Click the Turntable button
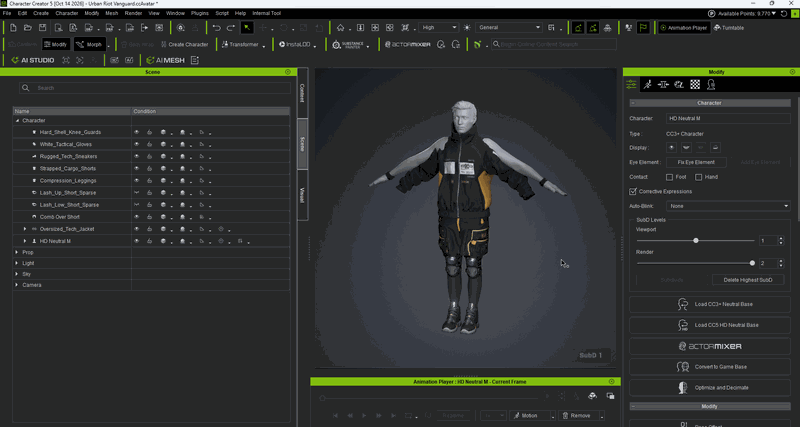The height and width of the screenshot is (427, 800). (729, 28)
